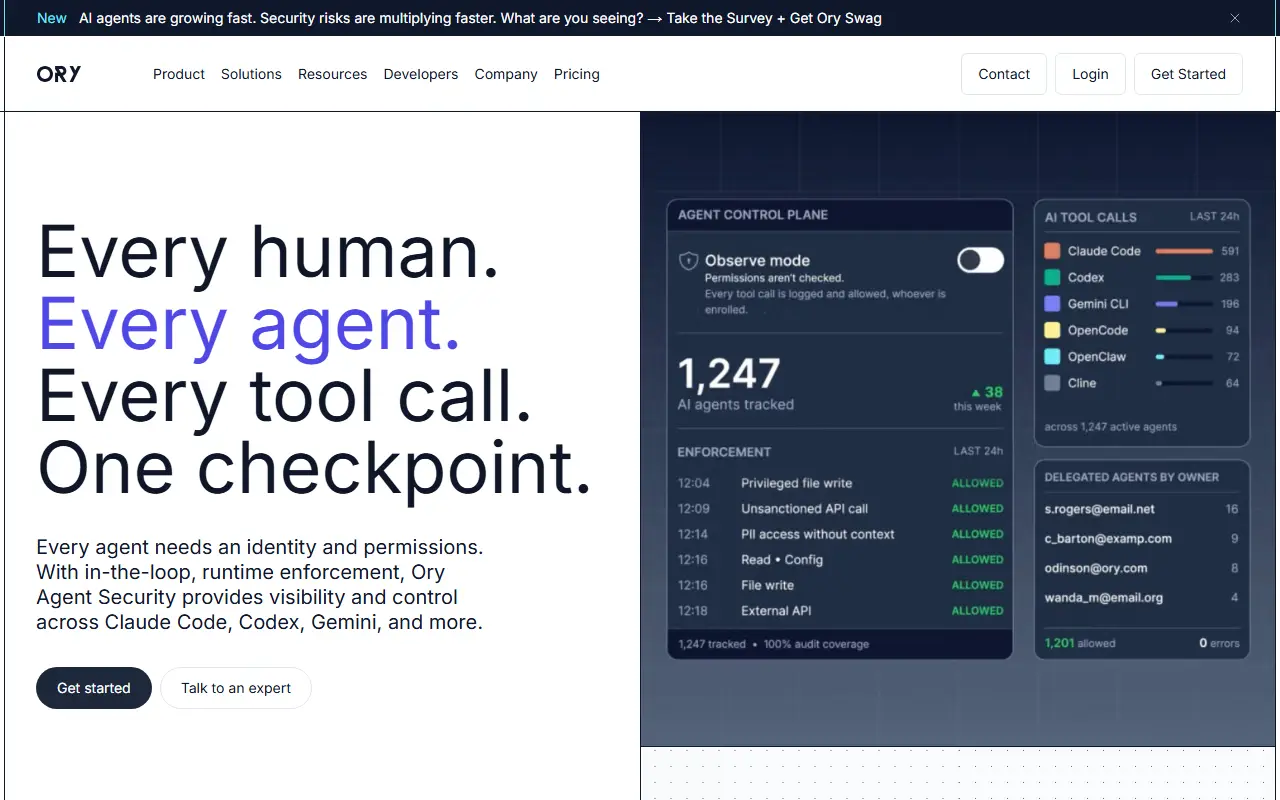Click the Privileged file write row
The height and width of the screenshot is (800, 1280).
(840, 483)
